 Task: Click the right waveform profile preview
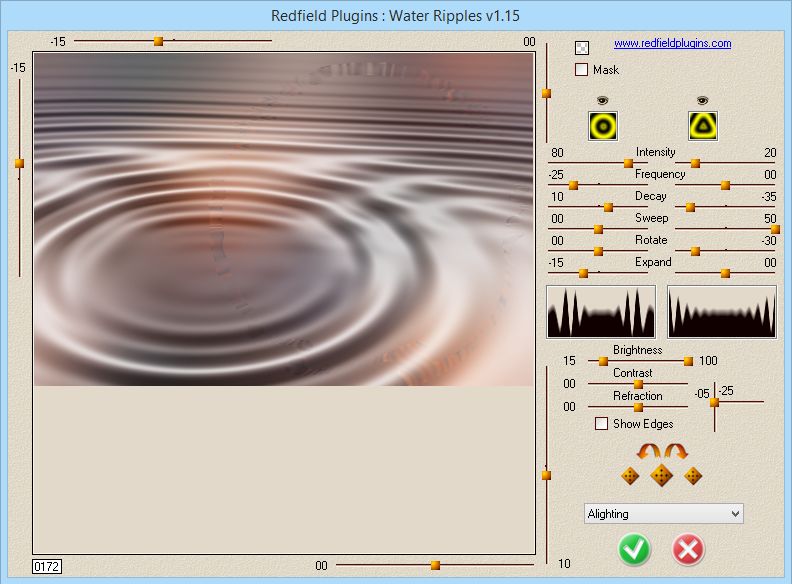click(722, 312)
